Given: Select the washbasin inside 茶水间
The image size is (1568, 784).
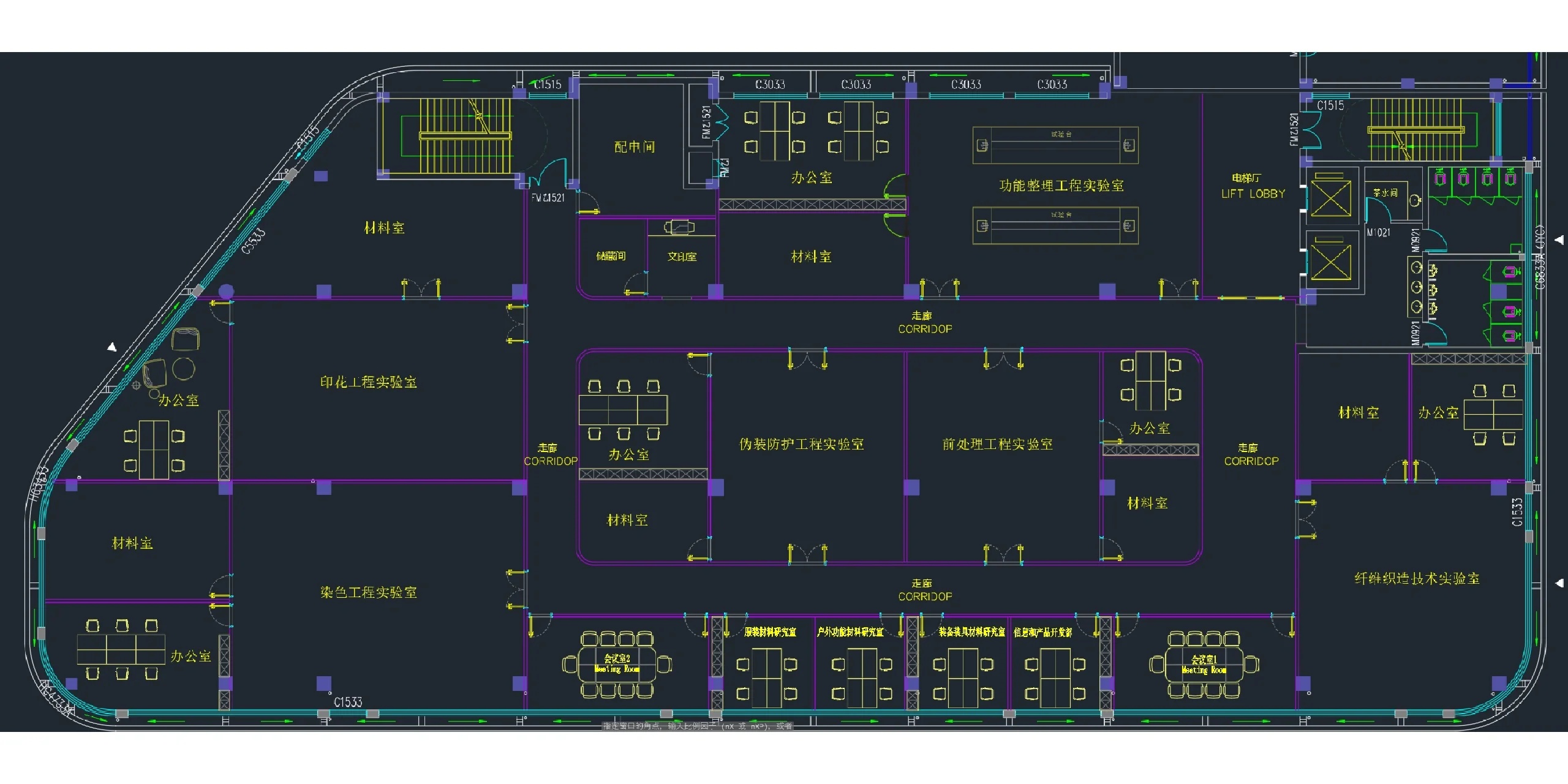Looking at the screenshot, I should pyautogui.click(x=1415, y=200).
